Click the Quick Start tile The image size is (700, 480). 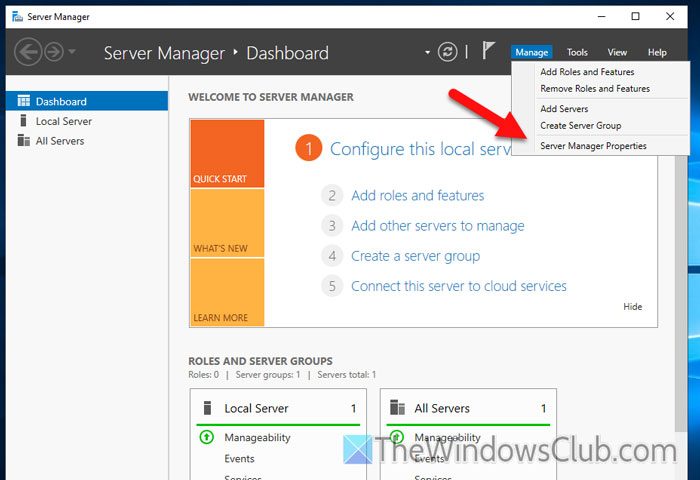pyautogui.click(x=227, y=153)
